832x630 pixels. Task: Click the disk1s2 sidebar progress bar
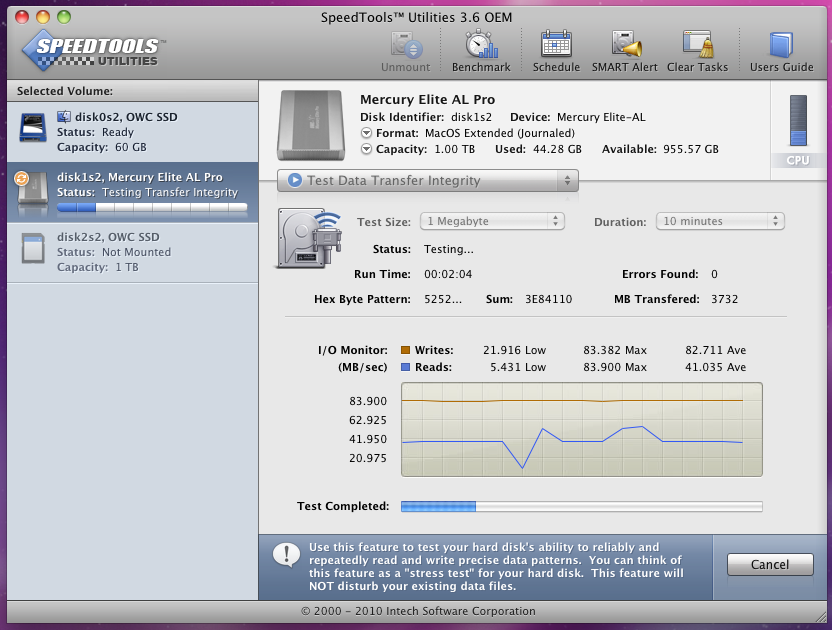(x=152, y=208)
